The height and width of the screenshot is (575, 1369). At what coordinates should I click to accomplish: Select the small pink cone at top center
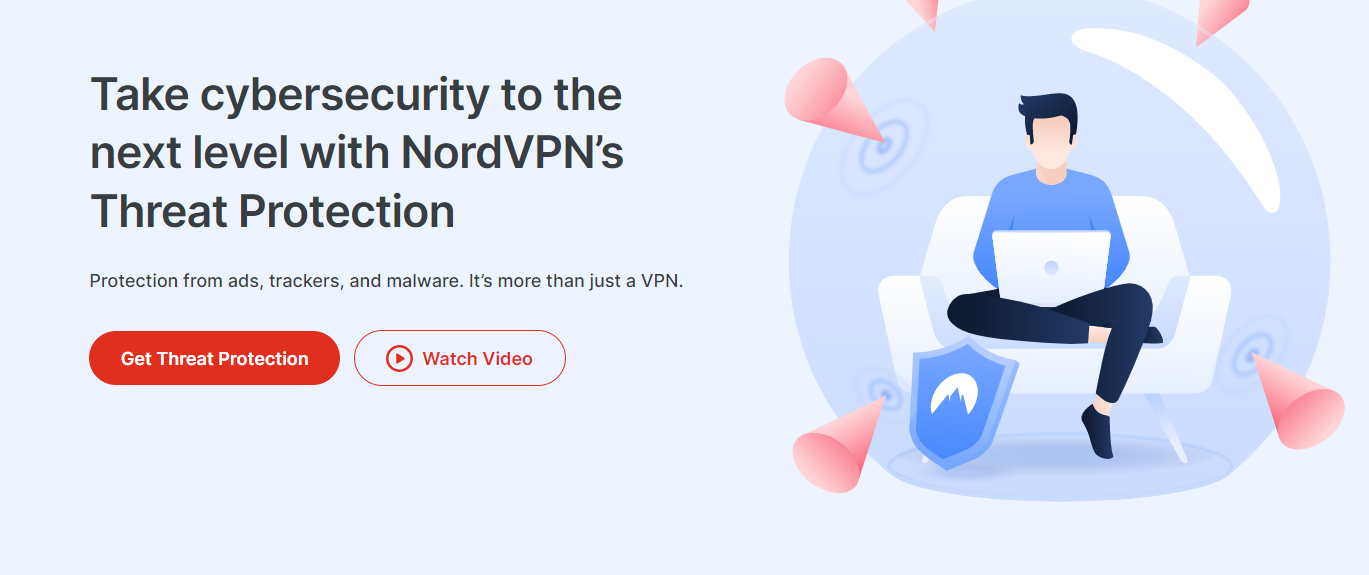[923, 12]
